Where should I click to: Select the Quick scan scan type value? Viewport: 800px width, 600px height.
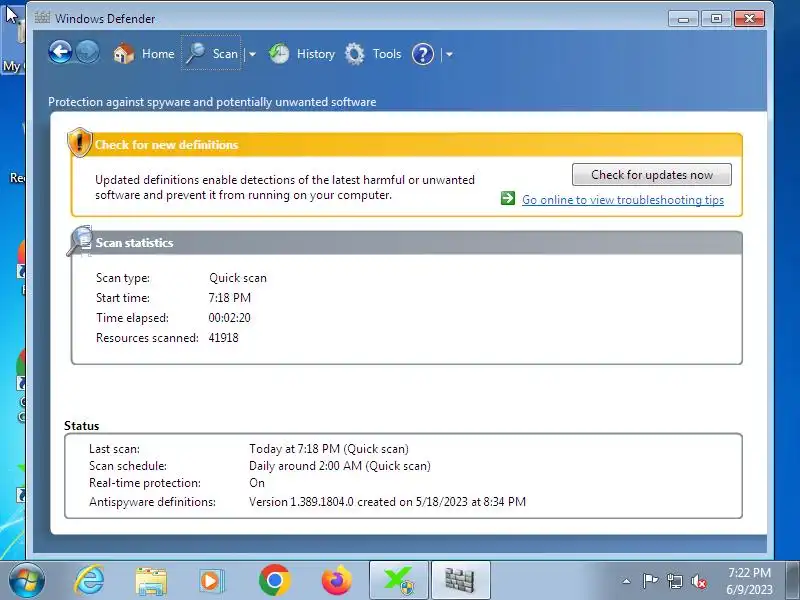click(x=238, y=278)
